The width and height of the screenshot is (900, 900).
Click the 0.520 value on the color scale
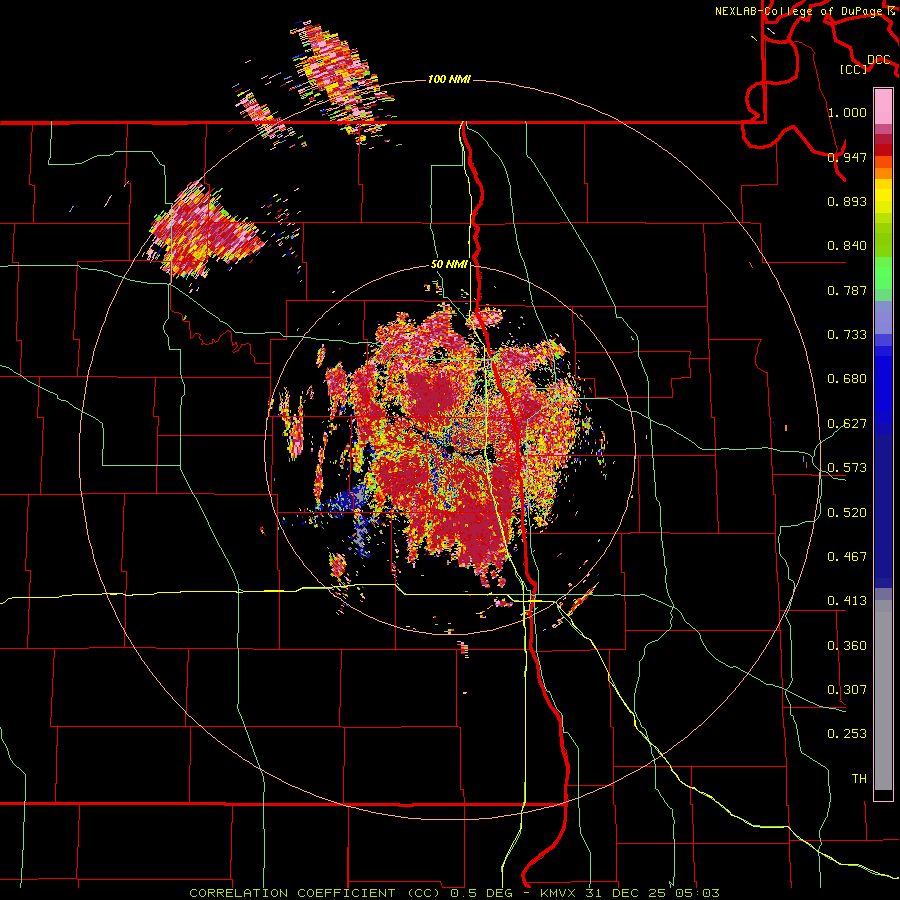click(x=847, y=513)
